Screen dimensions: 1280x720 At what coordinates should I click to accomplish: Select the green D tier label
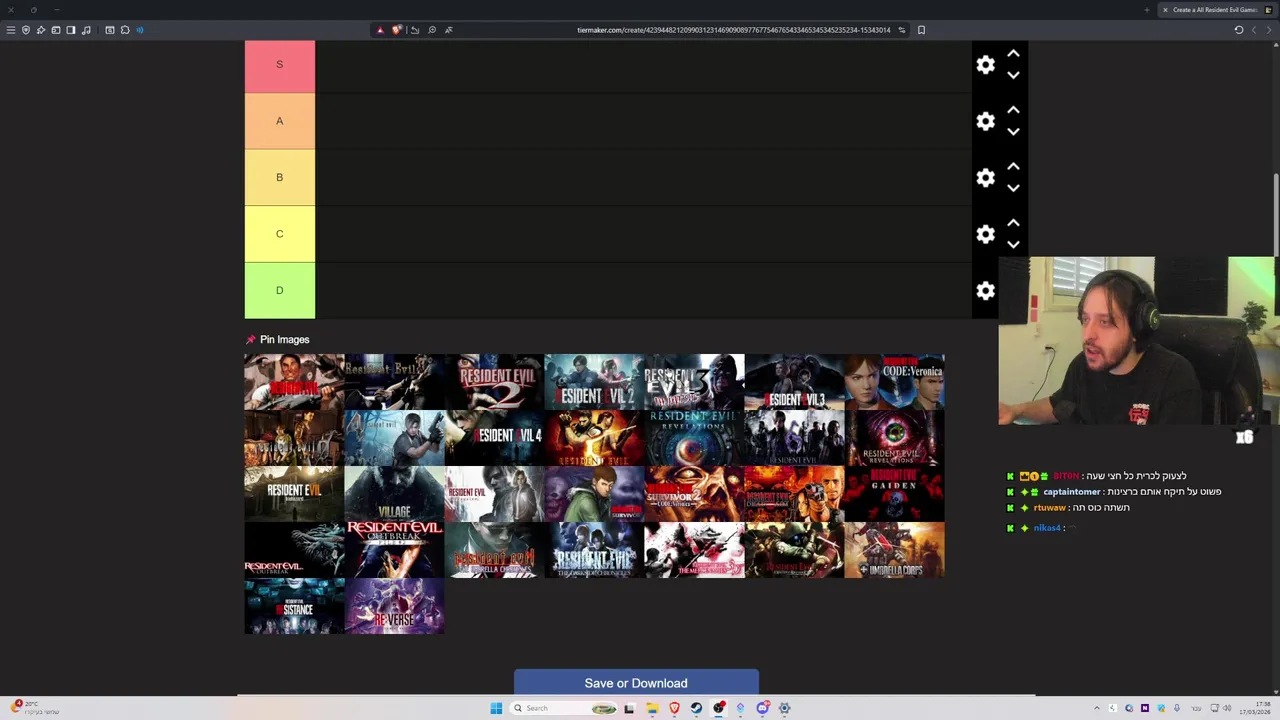(x=280, y=291)
